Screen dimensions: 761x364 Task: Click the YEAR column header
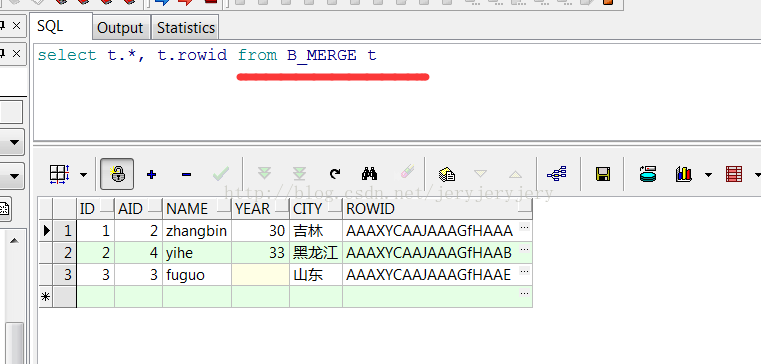[x=260, y=209]
